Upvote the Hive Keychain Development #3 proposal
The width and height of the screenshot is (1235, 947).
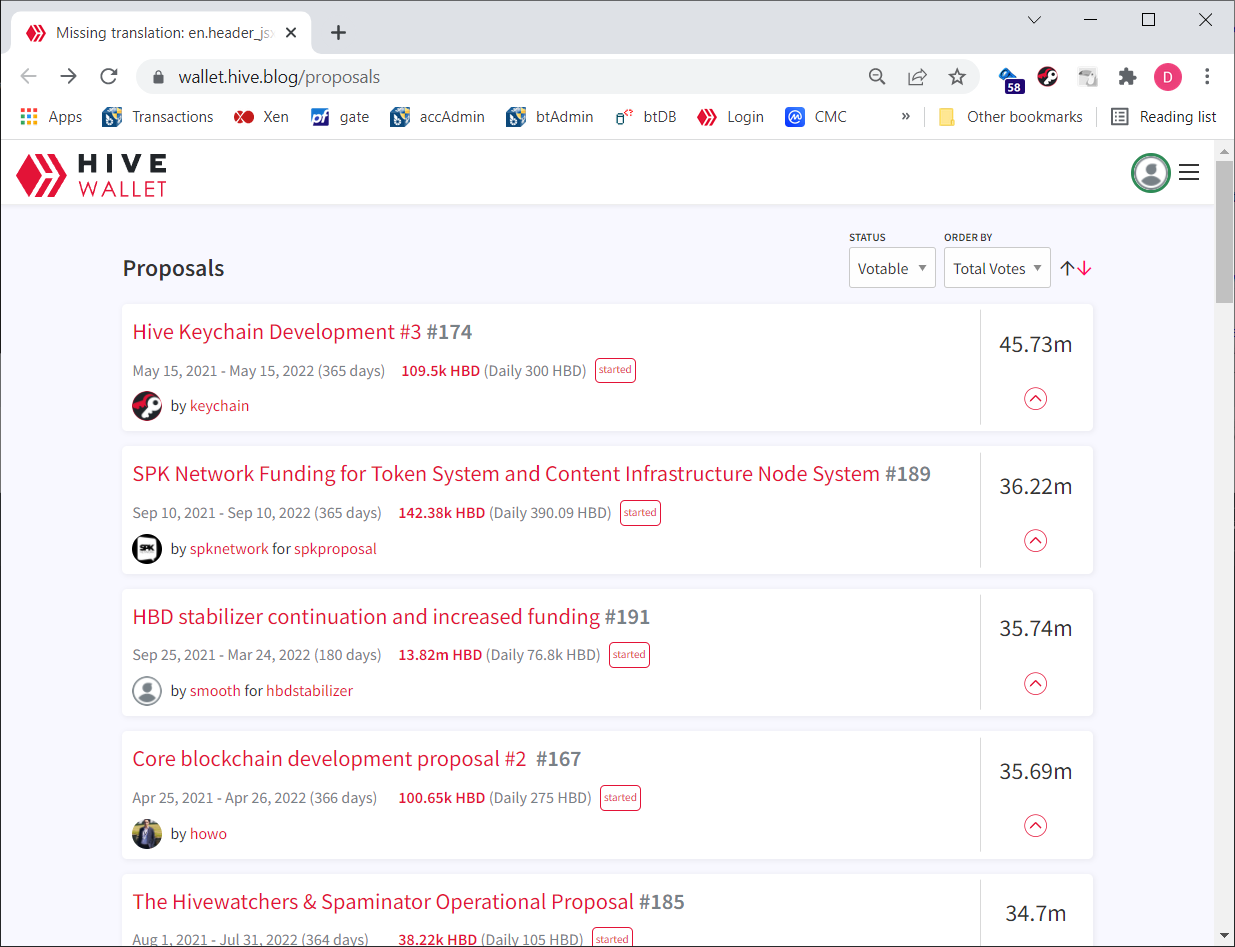coord(1035,398)
